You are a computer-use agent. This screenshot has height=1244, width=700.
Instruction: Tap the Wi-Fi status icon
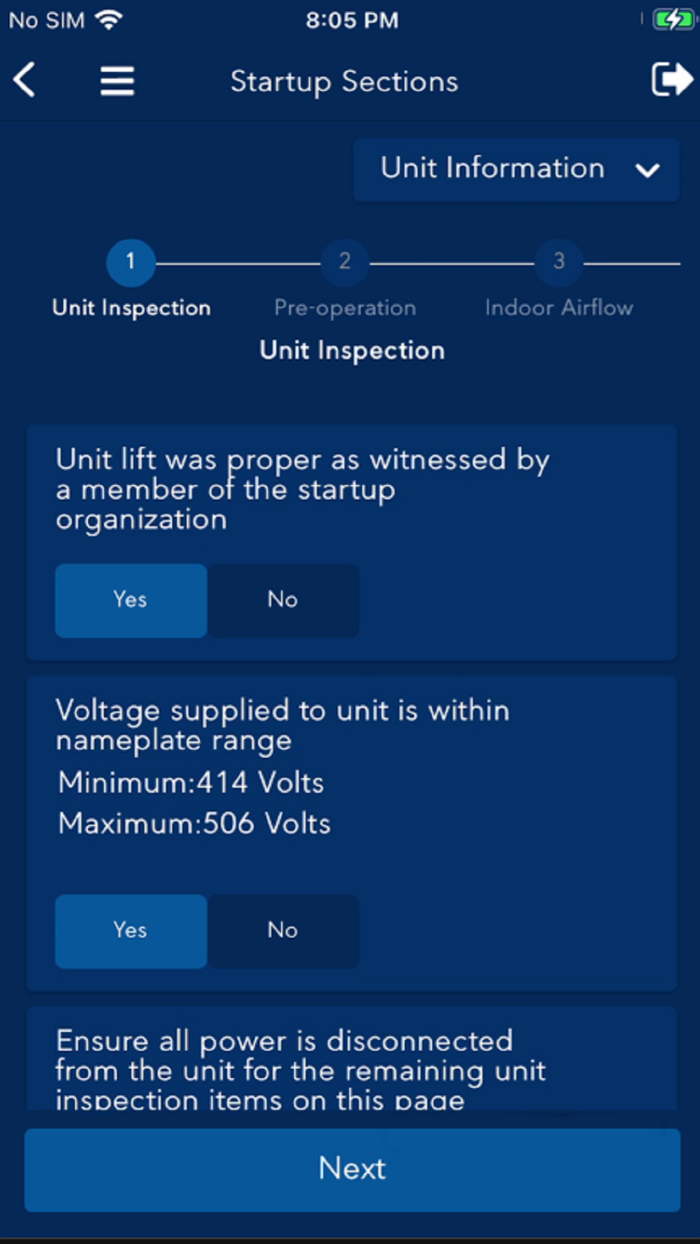pos(110,17)
